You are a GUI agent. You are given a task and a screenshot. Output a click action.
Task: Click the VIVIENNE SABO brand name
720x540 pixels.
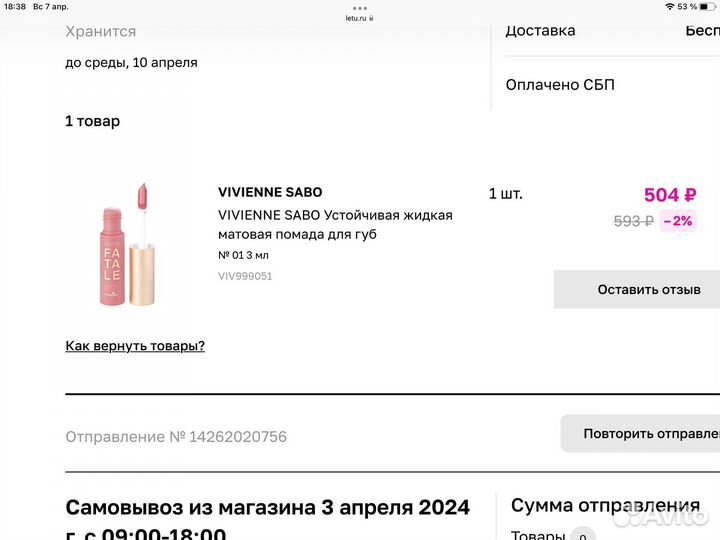pyautogui.click(x=270, y=192)
